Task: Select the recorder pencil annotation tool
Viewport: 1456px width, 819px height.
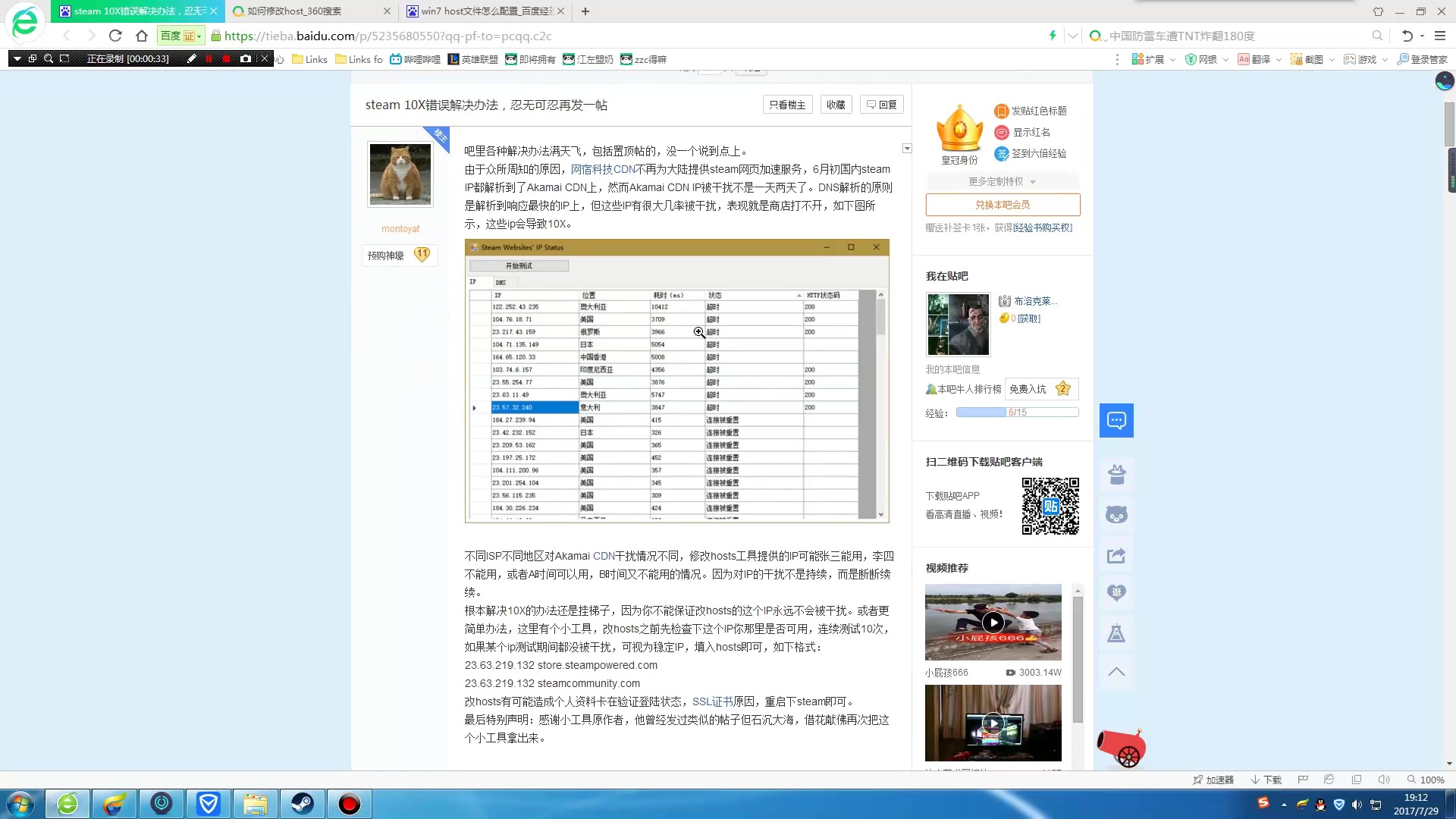Action: 192,58
